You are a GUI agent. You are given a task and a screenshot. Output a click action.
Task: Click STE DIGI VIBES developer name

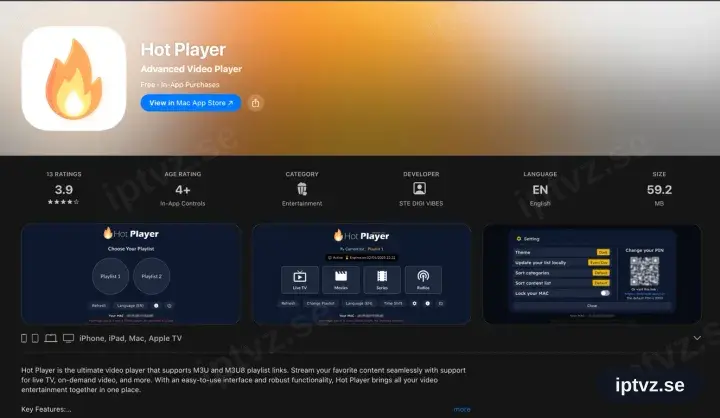point(421,203)
